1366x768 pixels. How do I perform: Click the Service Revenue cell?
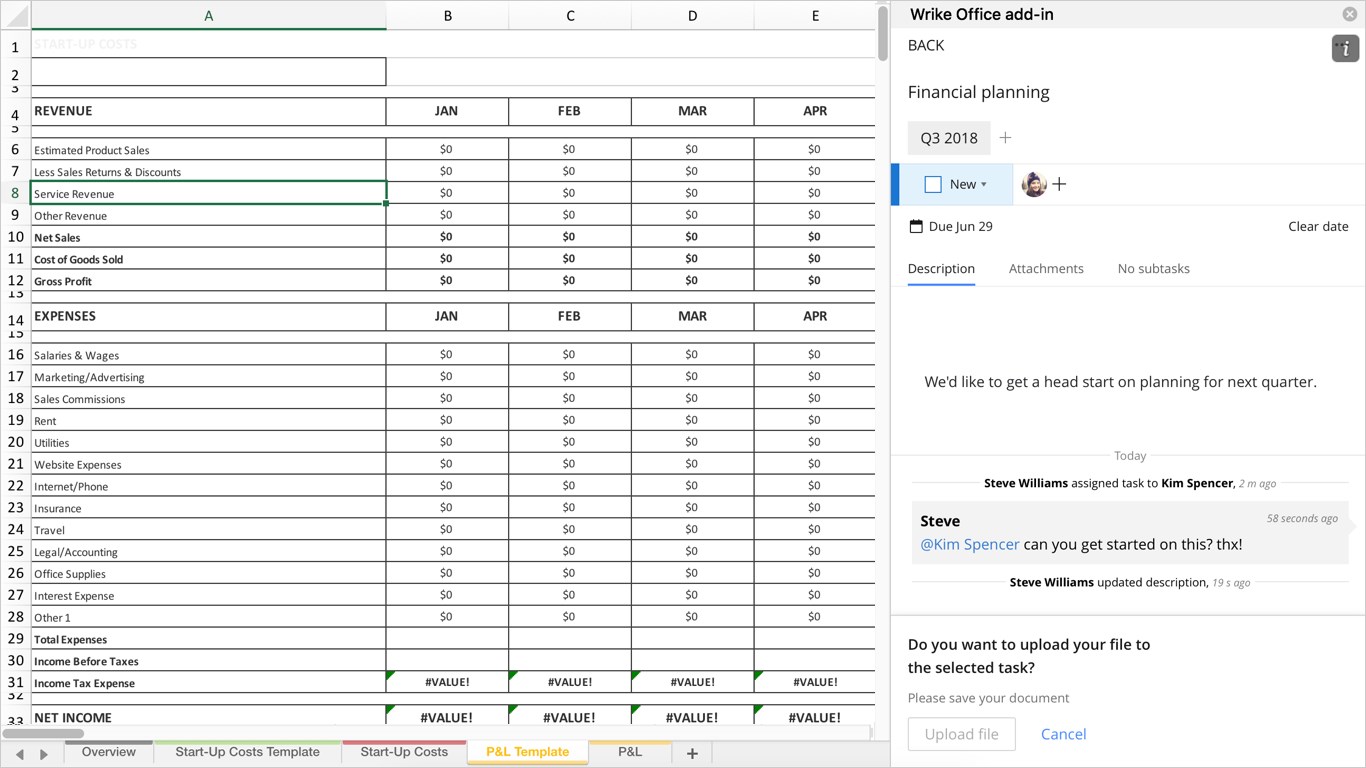click(208, 193)
